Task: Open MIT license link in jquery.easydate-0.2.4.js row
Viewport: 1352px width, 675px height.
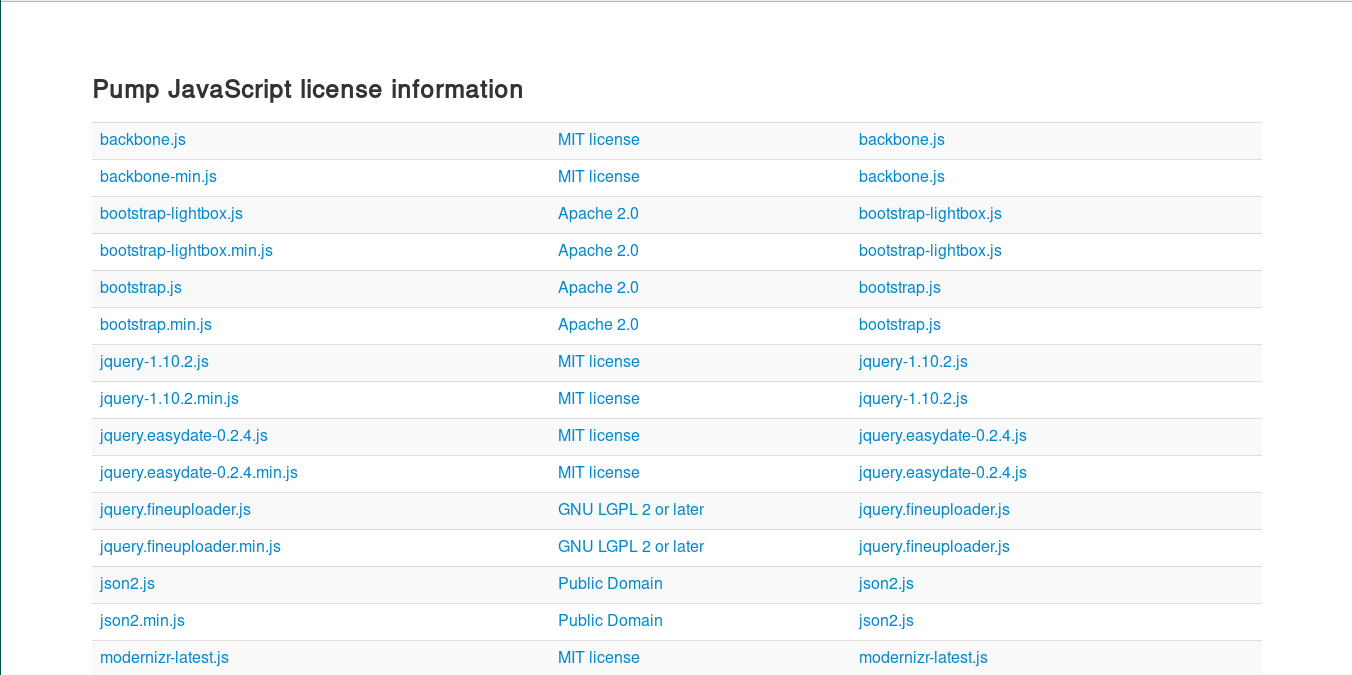Action: [x=599, y=436]
